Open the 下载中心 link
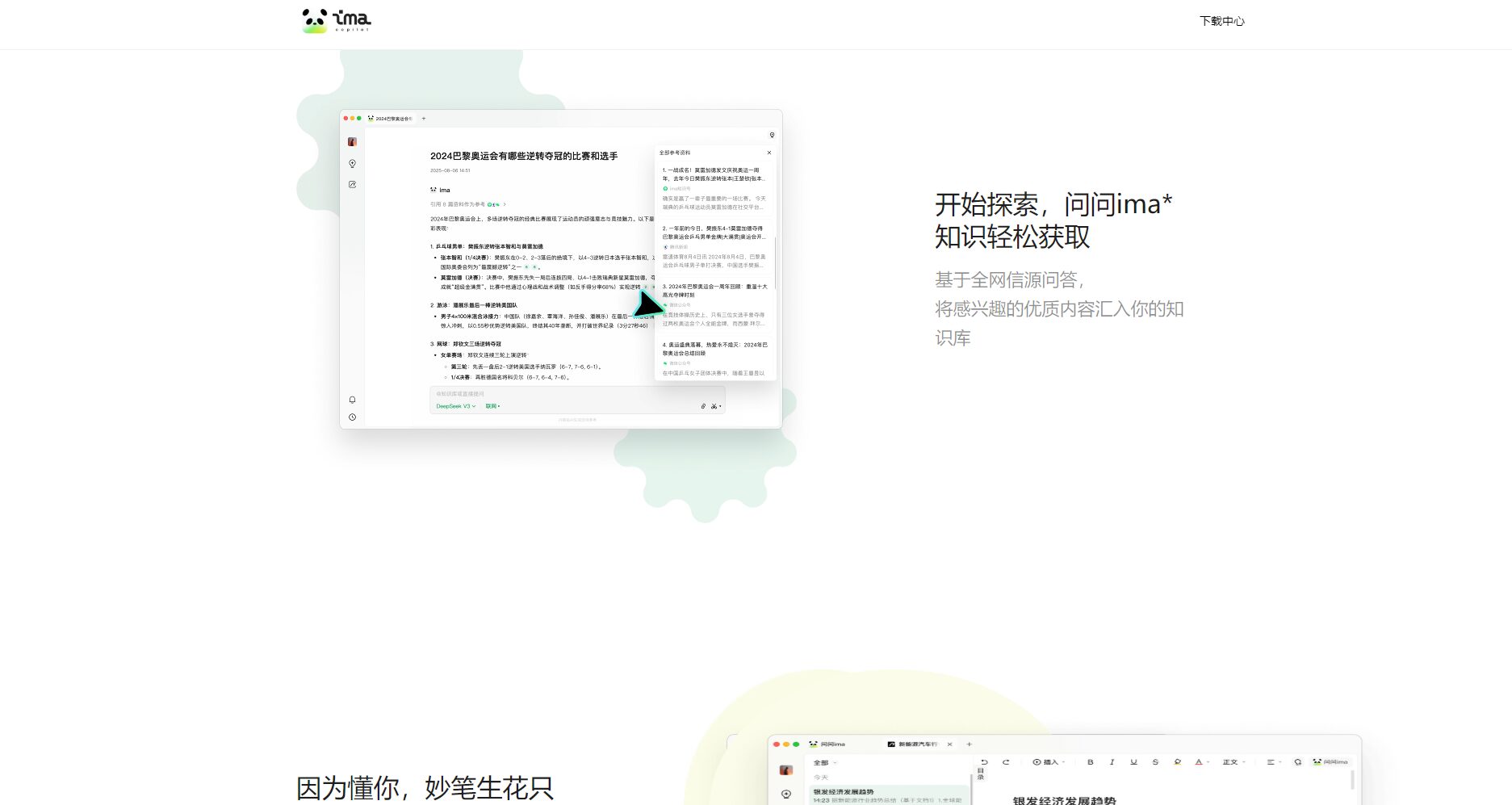The width and height of the screenshot is (1512, 805). pos(1221,21)
